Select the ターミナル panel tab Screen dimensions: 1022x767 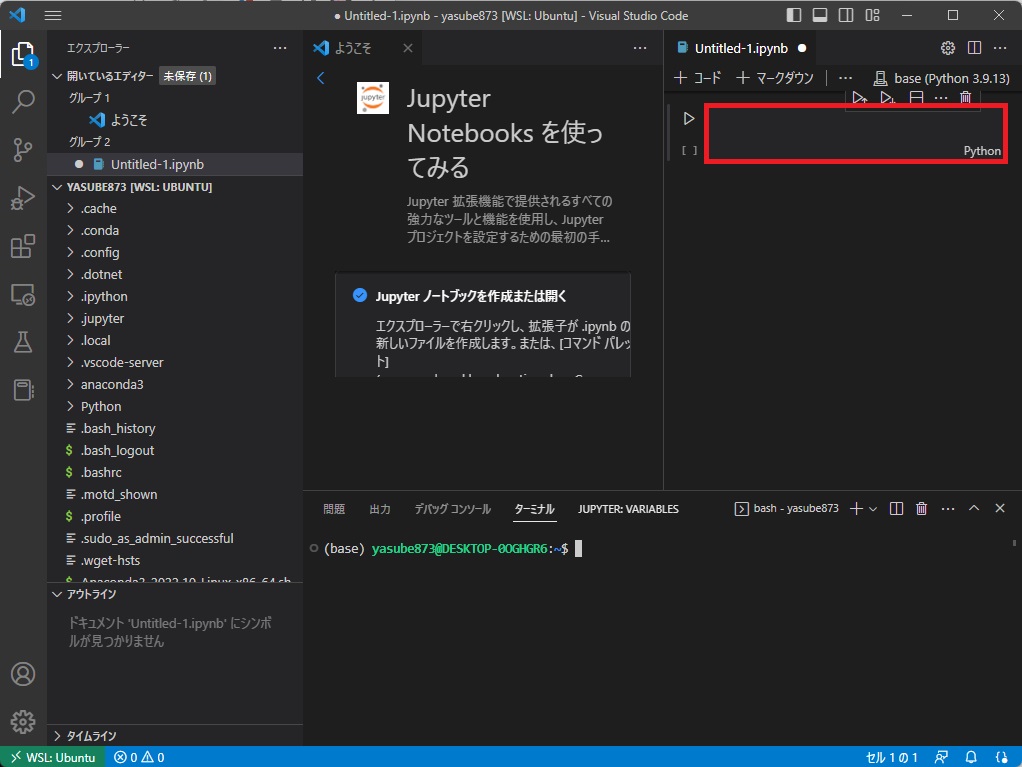click(534, 509)
